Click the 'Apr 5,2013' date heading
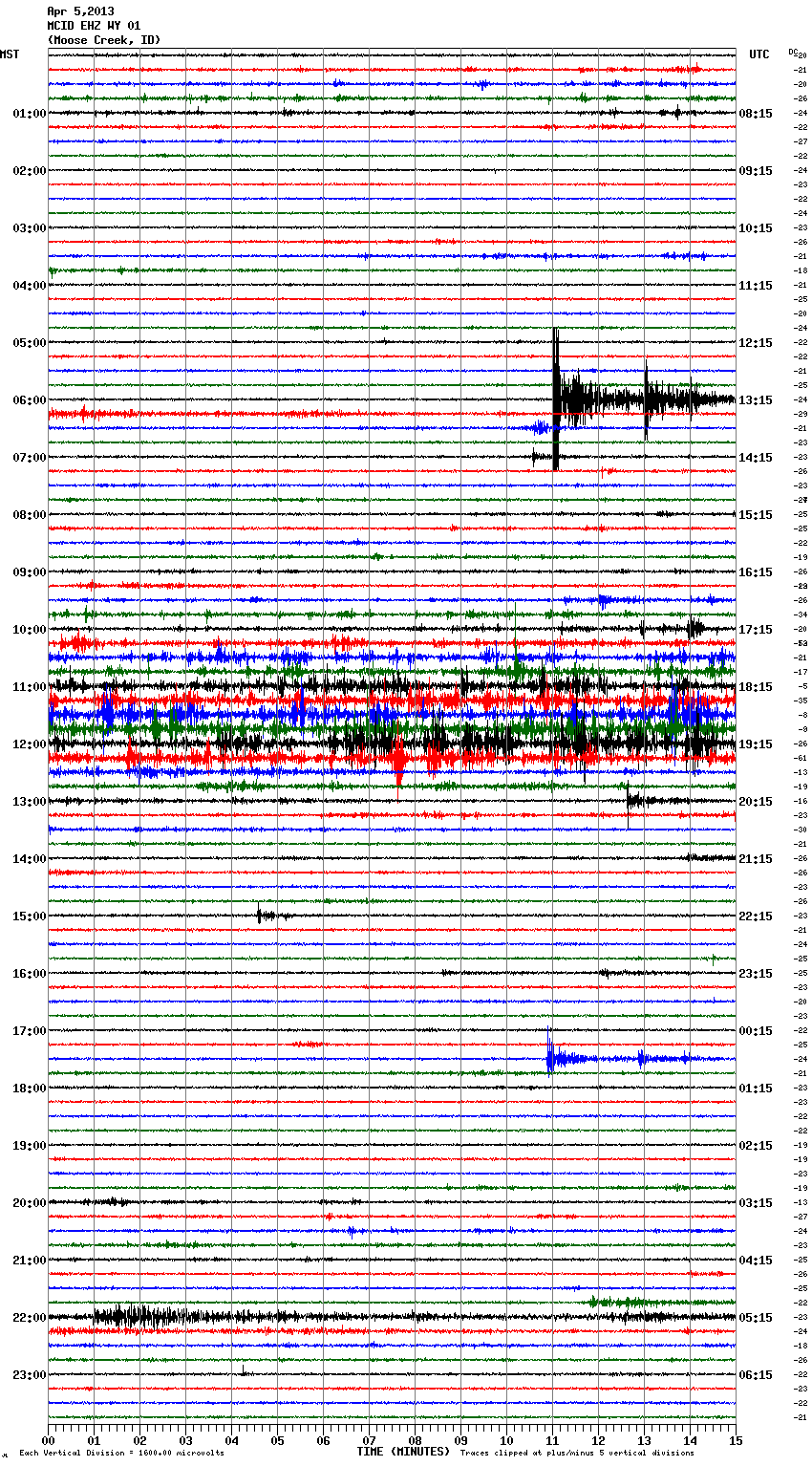This screenshot has width=812, height=1466. [x=80, y=11]
